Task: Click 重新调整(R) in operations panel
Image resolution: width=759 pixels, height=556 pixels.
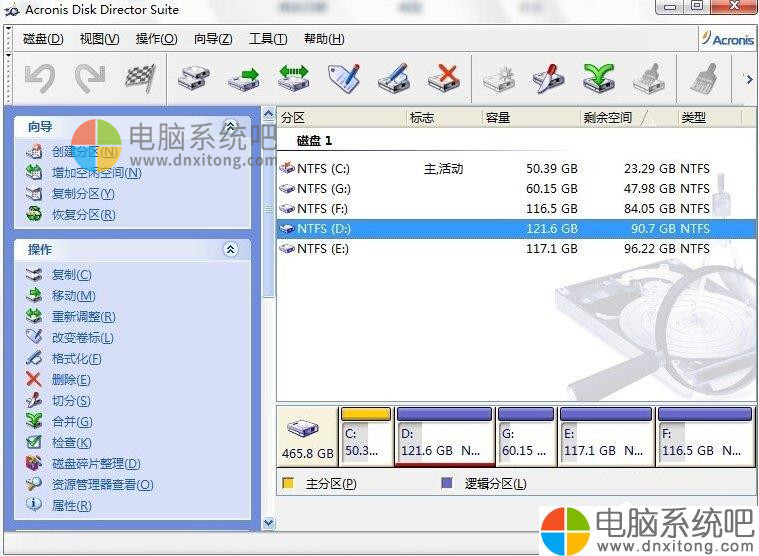Action: [84, 316]
